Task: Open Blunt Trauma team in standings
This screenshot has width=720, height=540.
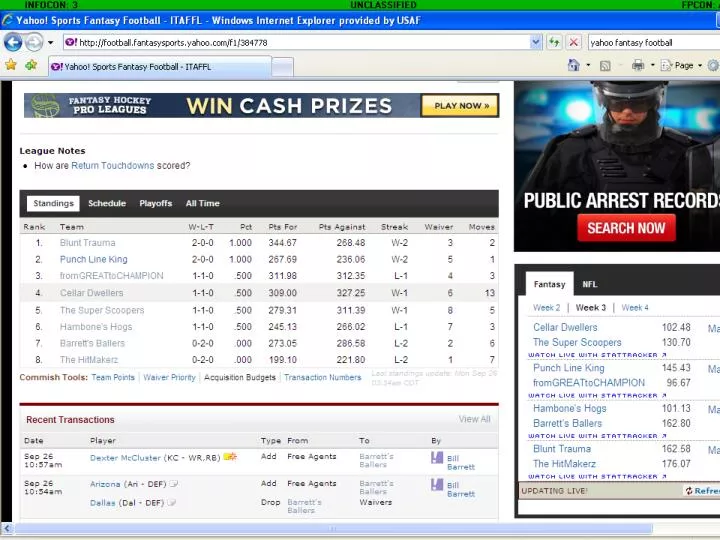Action: [x=87, y=242]
